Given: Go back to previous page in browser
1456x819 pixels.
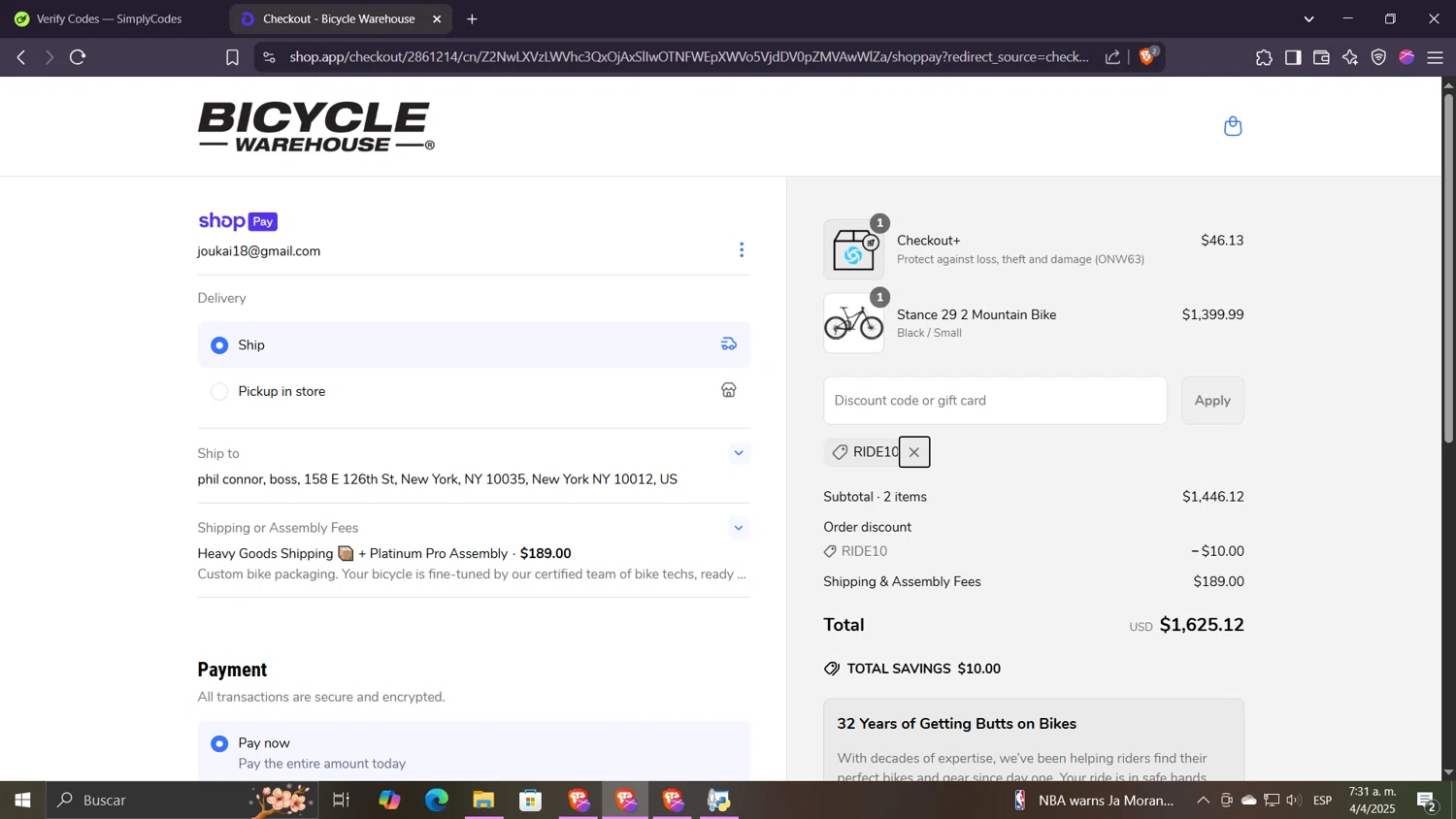Looking at the screenshot, I should pos(21,57).
